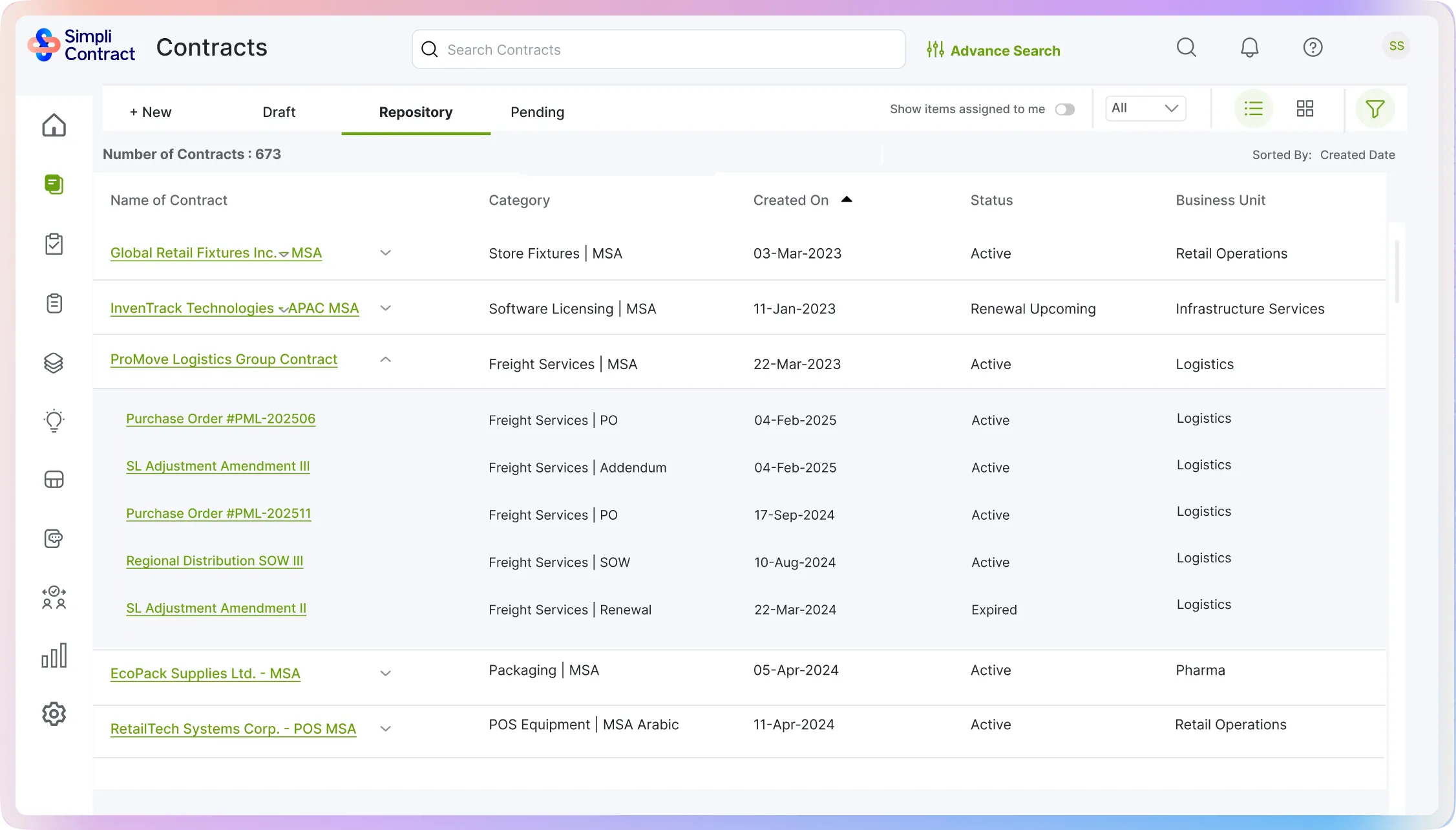Open SL Adjustment Amendment II link
Screen dimensions: 1456x830
[x=216, y=608]
